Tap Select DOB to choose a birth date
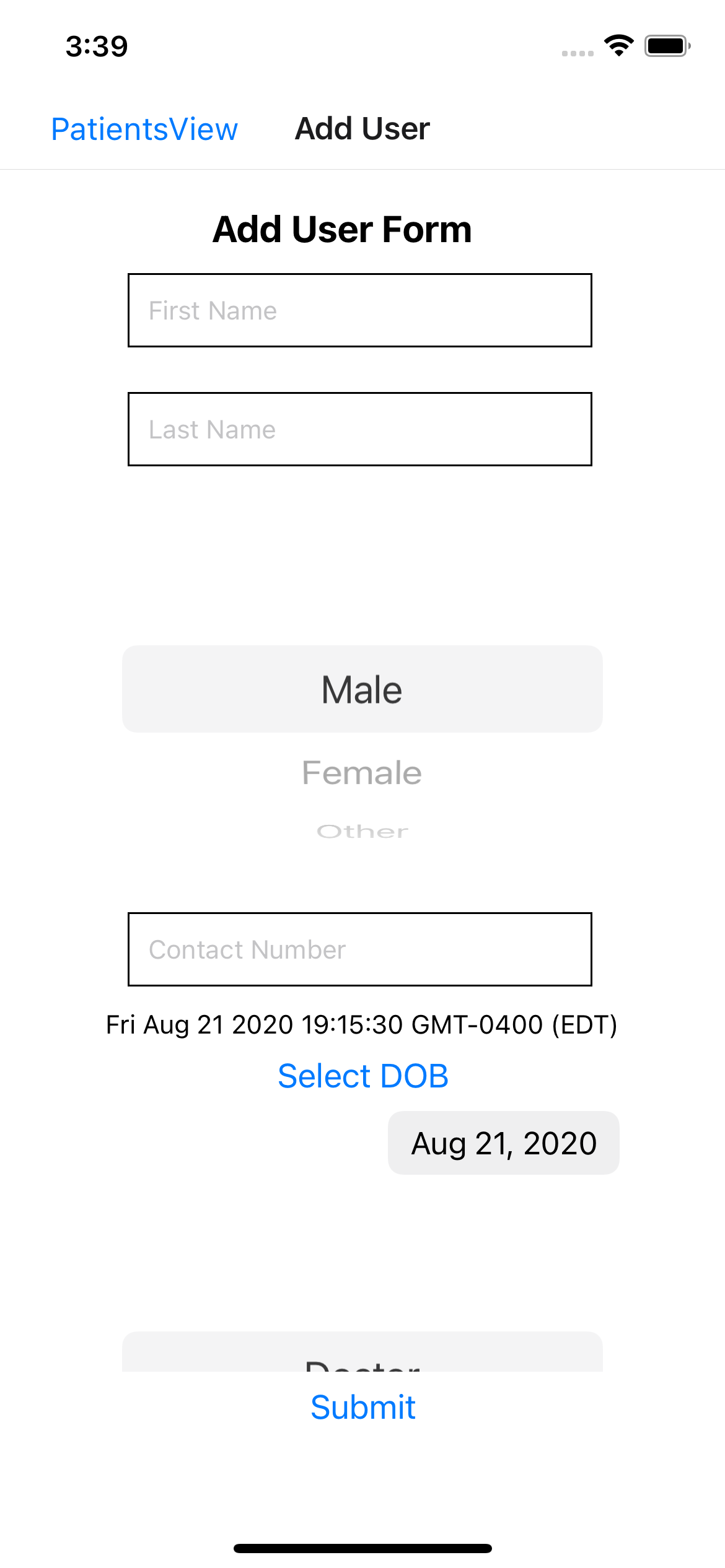The height and width of the screenshot is (1568, 725). click(362, 1076)
